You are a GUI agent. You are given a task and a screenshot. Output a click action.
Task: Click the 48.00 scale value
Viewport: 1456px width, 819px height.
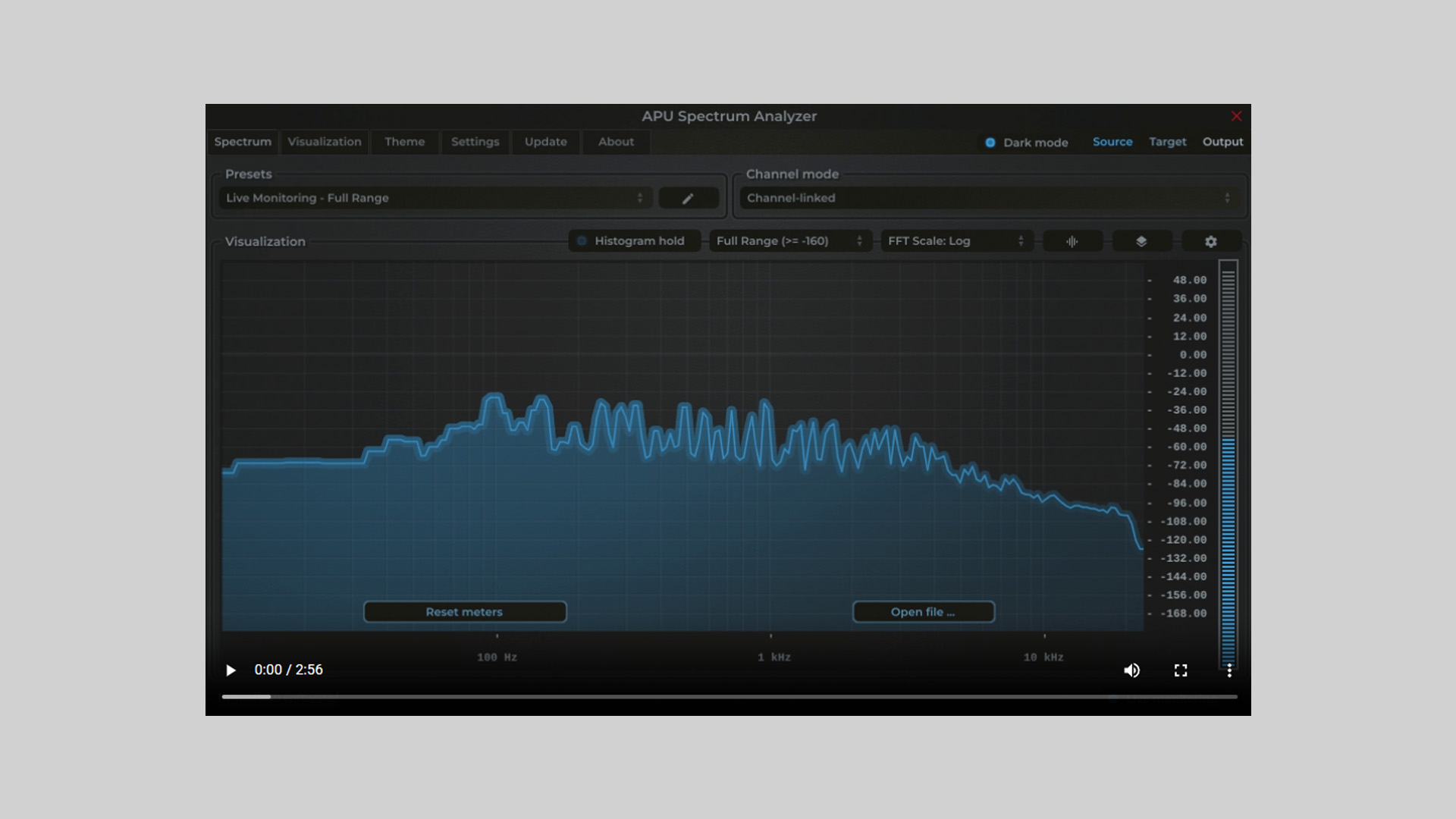1190,281
